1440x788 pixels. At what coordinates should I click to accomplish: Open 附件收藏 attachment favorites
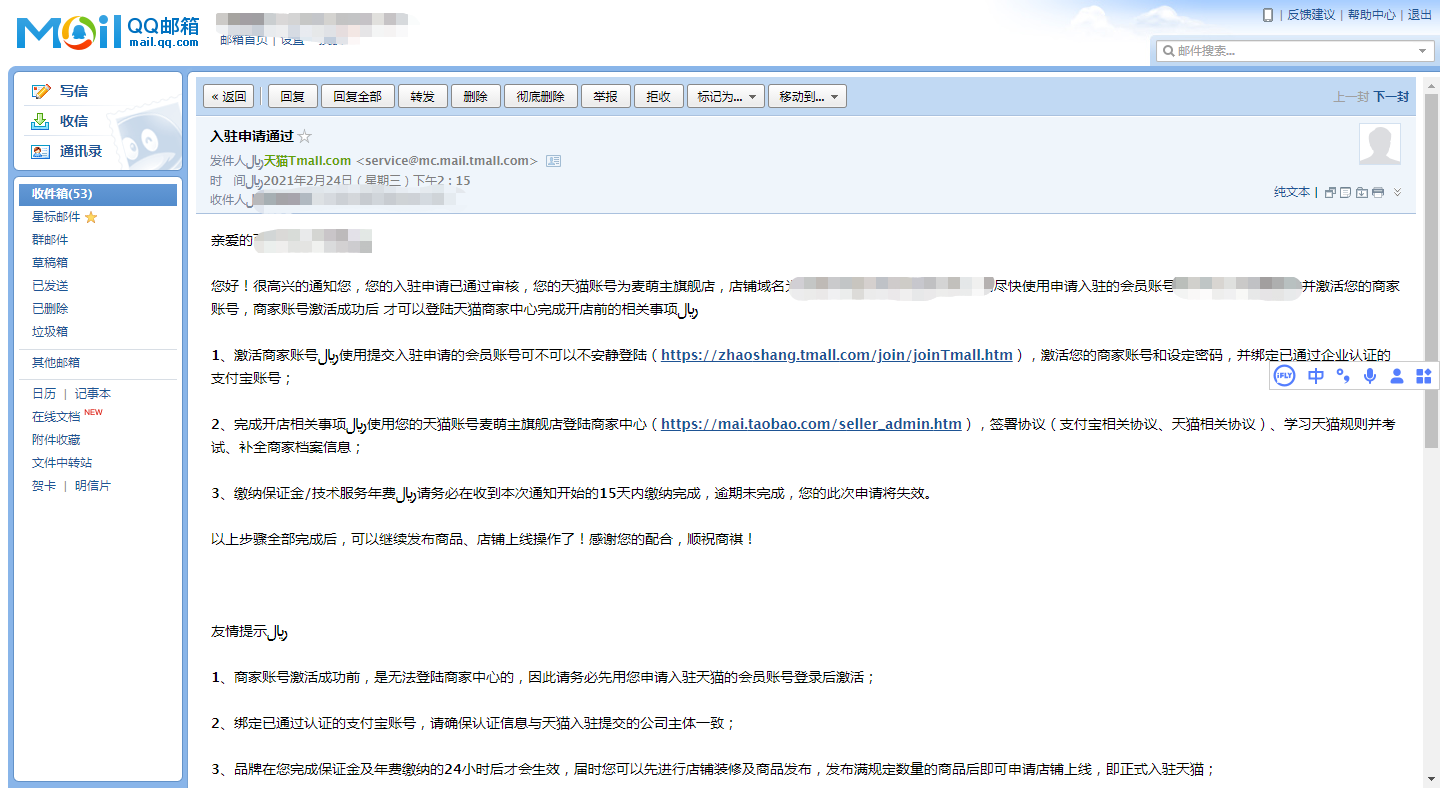56,440
